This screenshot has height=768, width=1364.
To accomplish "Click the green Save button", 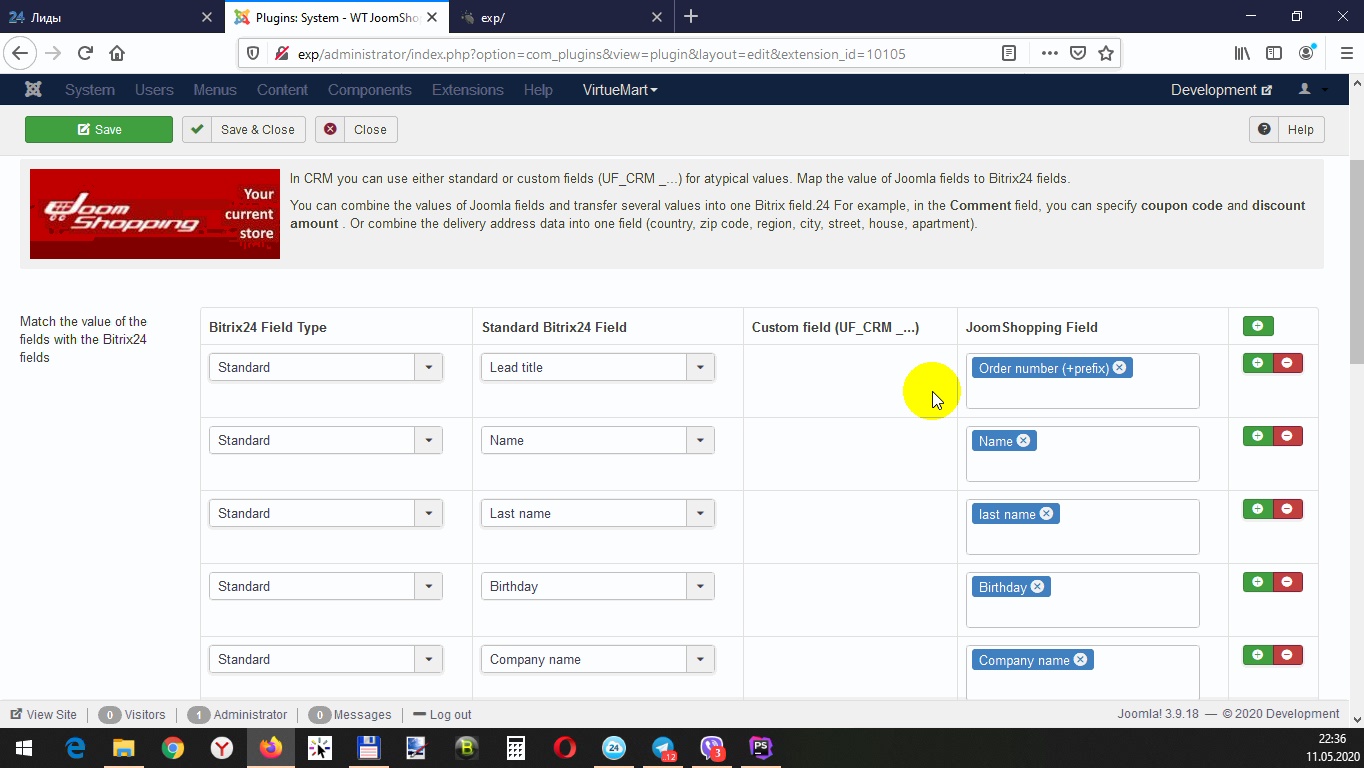I will click(99, 129).
